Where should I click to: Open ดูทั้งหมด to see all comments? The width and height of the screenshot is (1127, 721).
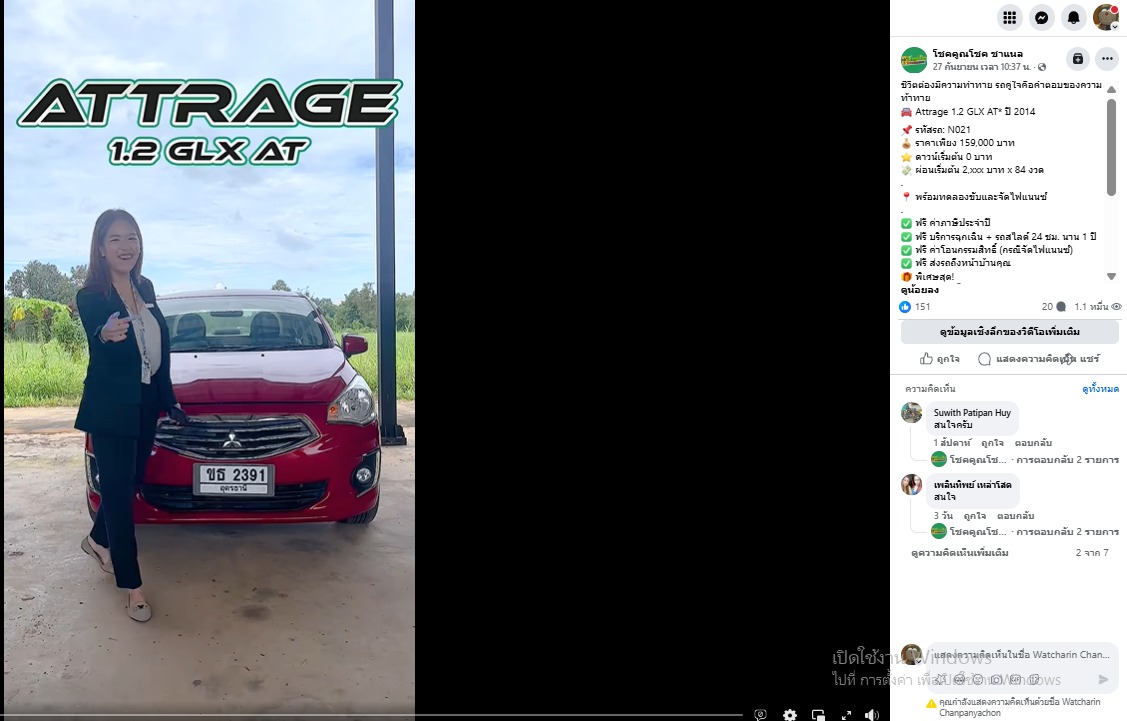tap(1100, 389)
